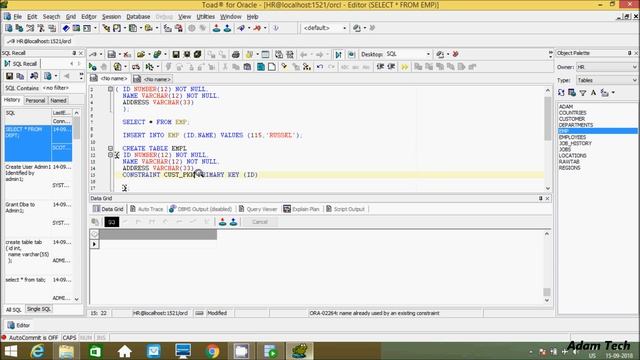Viewport: 640px width, 360px height.
Task: Click the yellow double-arrow icon in editor toolbar
Action: [404, 67]
